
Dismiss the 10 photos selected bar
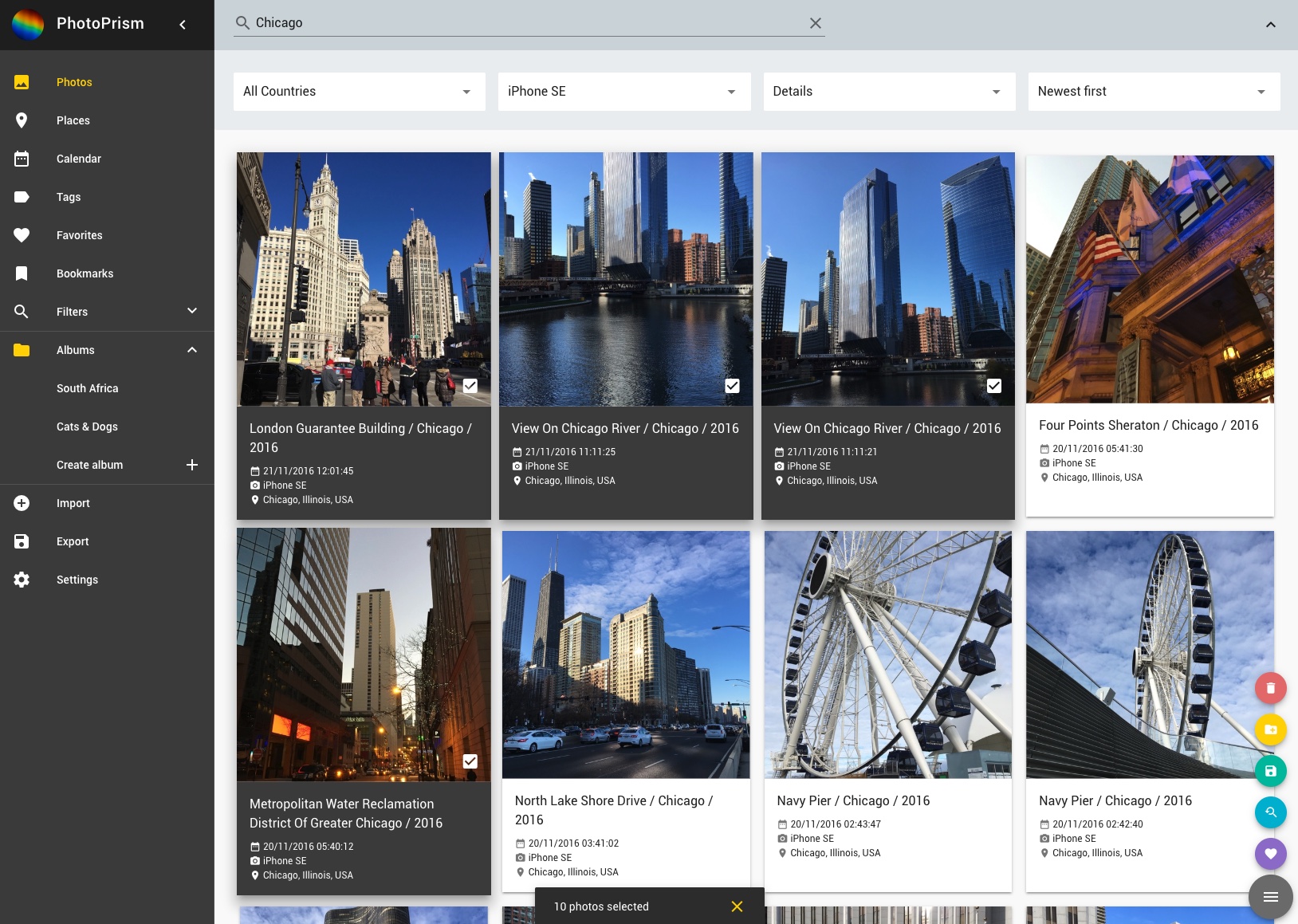point(737,906)
